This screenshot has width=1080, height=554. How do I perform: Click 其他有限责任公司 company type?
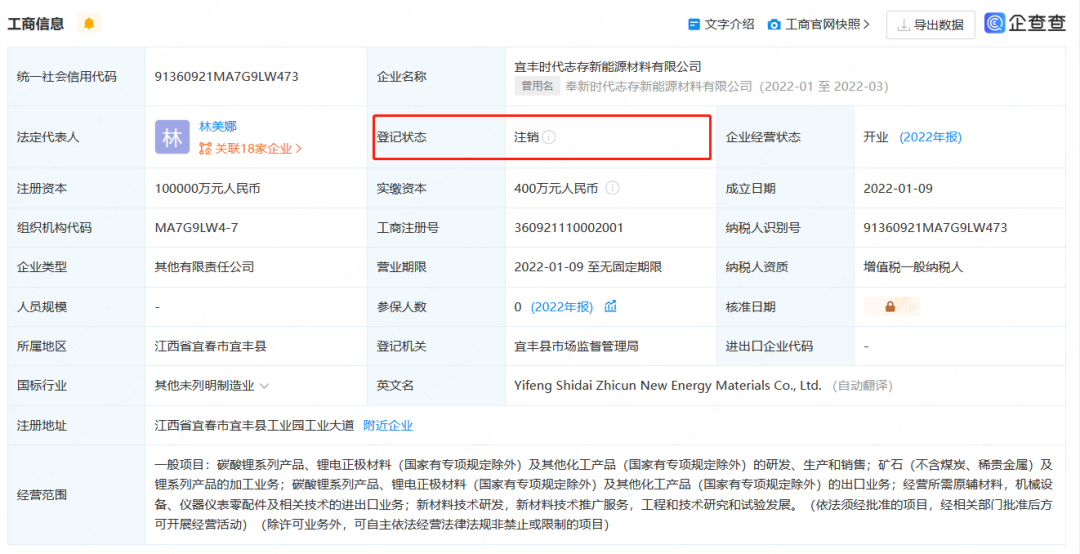tap(205, 267)
